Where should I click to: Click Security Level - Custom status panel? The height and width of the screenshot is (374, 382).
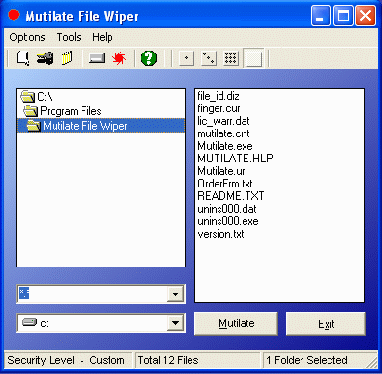68,360
